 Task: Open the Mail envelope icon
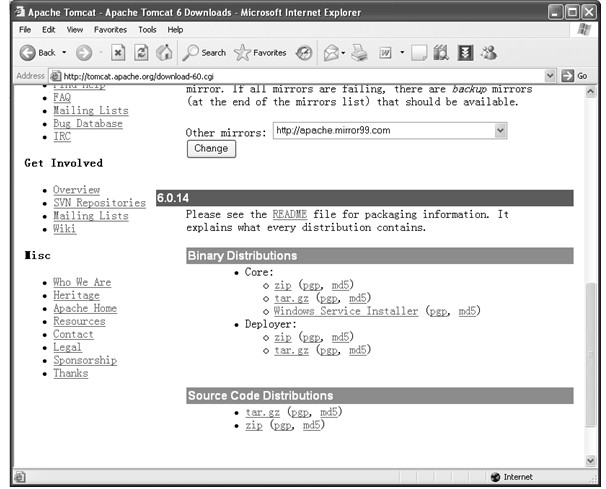pyautogui.click(x=331, y=53)
